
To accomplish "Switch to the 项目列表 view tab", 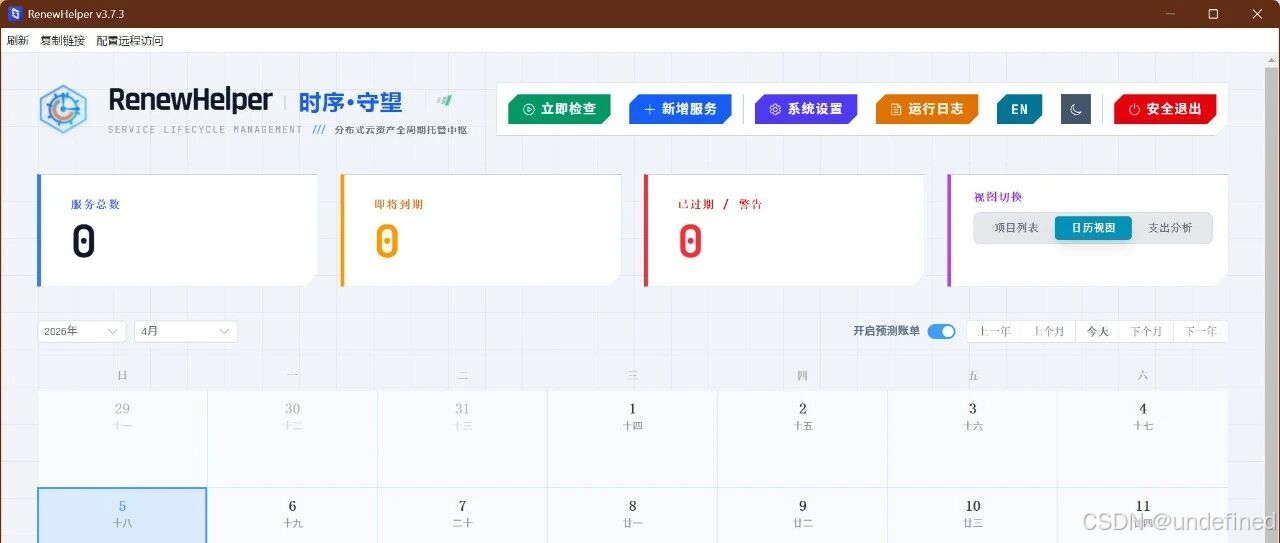I will click(x=1016, y=228).
